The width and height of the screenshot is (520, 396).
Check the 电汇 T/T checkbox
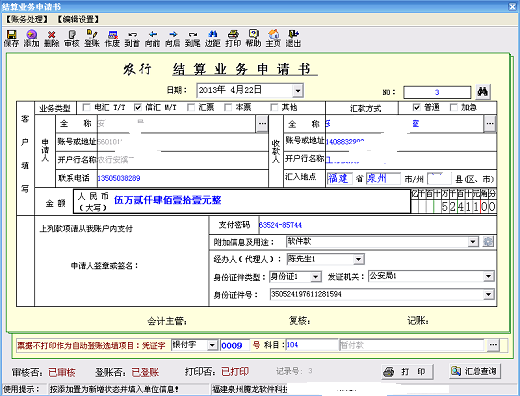tap(86, 107)
